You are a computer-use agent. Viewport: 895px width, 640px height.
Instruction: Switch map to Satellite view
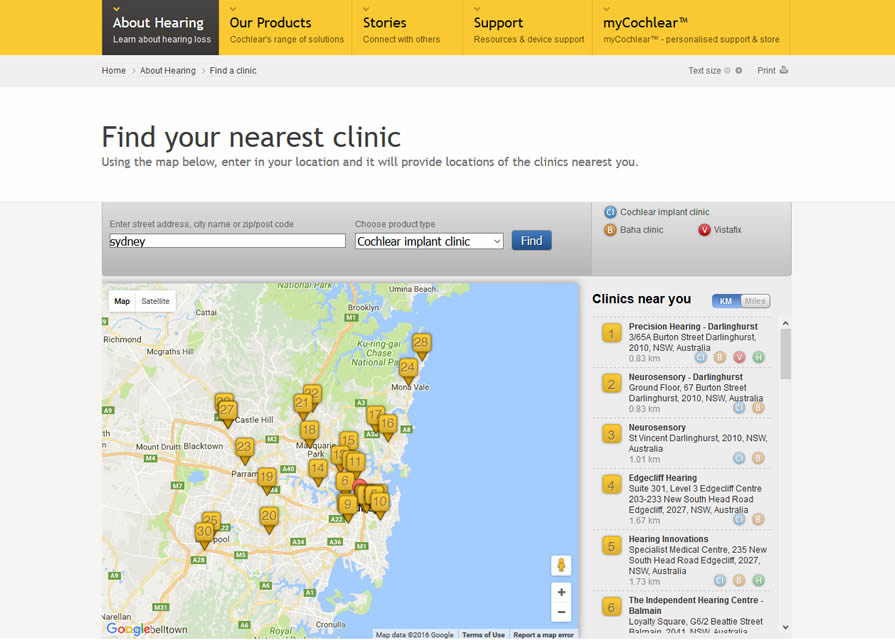(x=155, y=301)
